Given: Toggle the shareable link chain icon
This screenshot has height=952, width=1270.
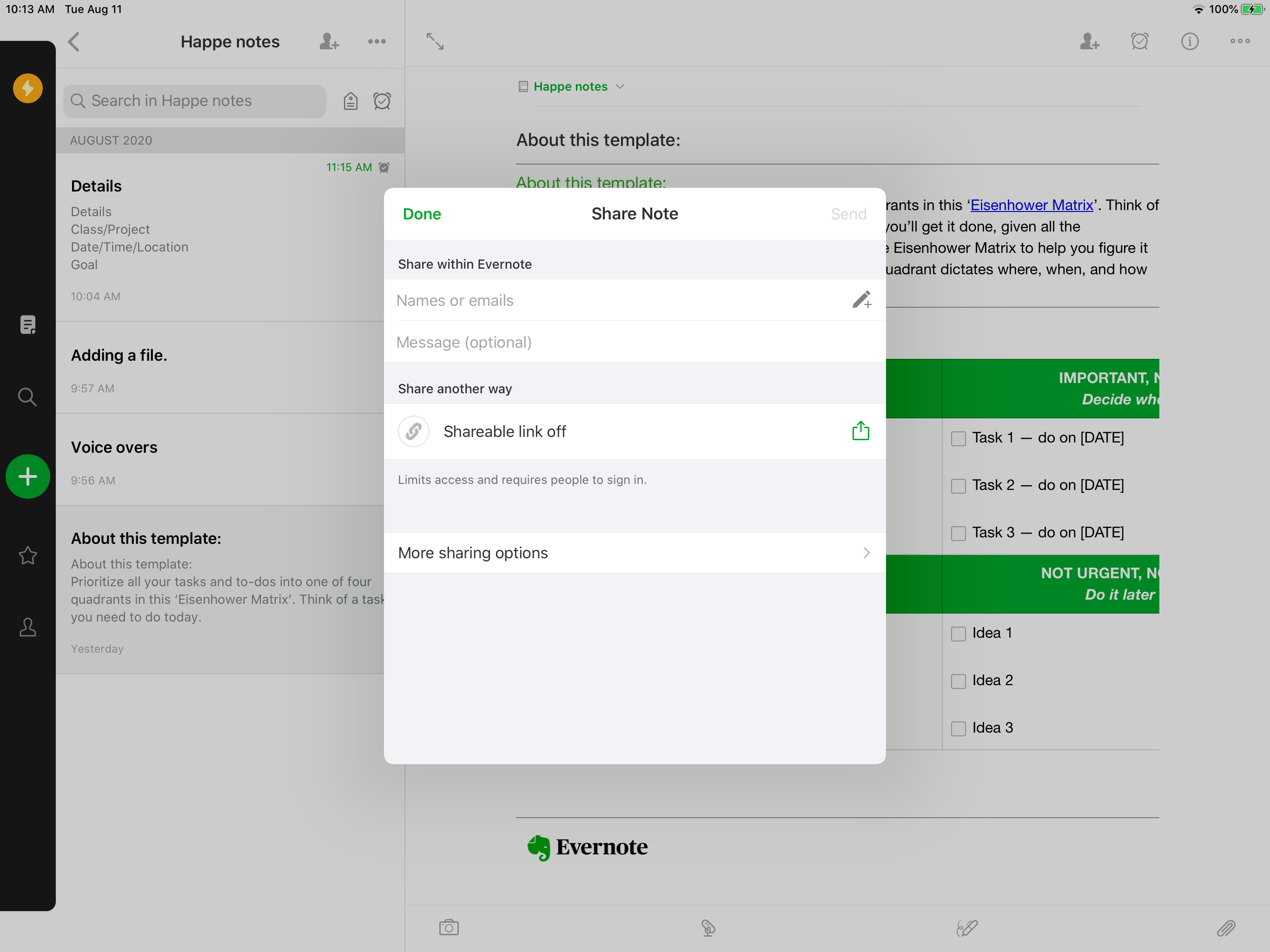Looking at the screenshot, I should click(413, 431).
